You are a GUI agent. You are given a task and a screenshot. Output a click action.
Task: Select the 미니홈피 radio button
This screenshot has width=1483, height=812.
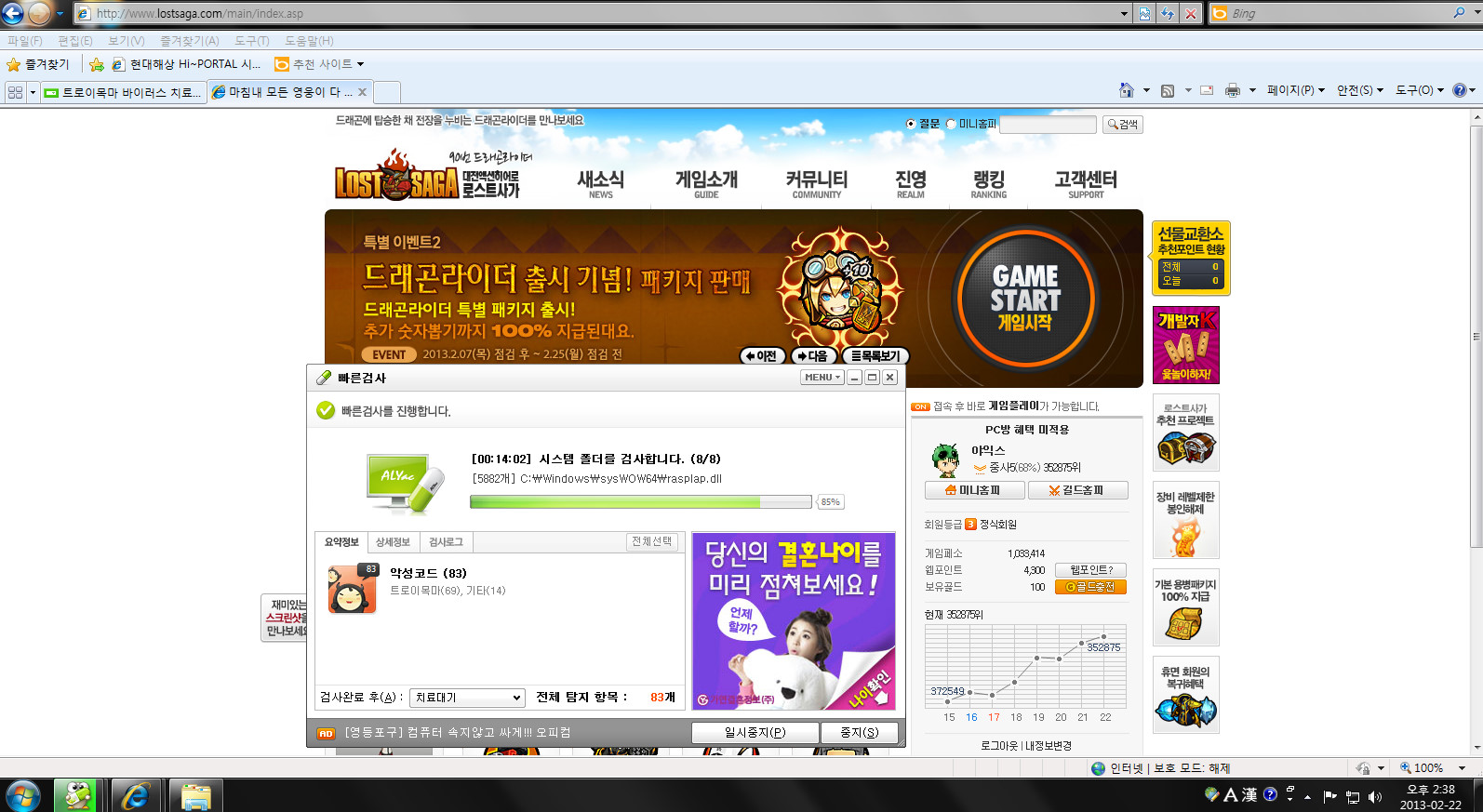point(951,124)
